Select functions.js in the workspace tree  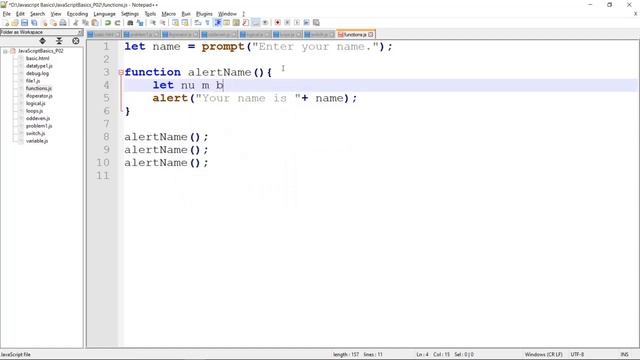39,88
